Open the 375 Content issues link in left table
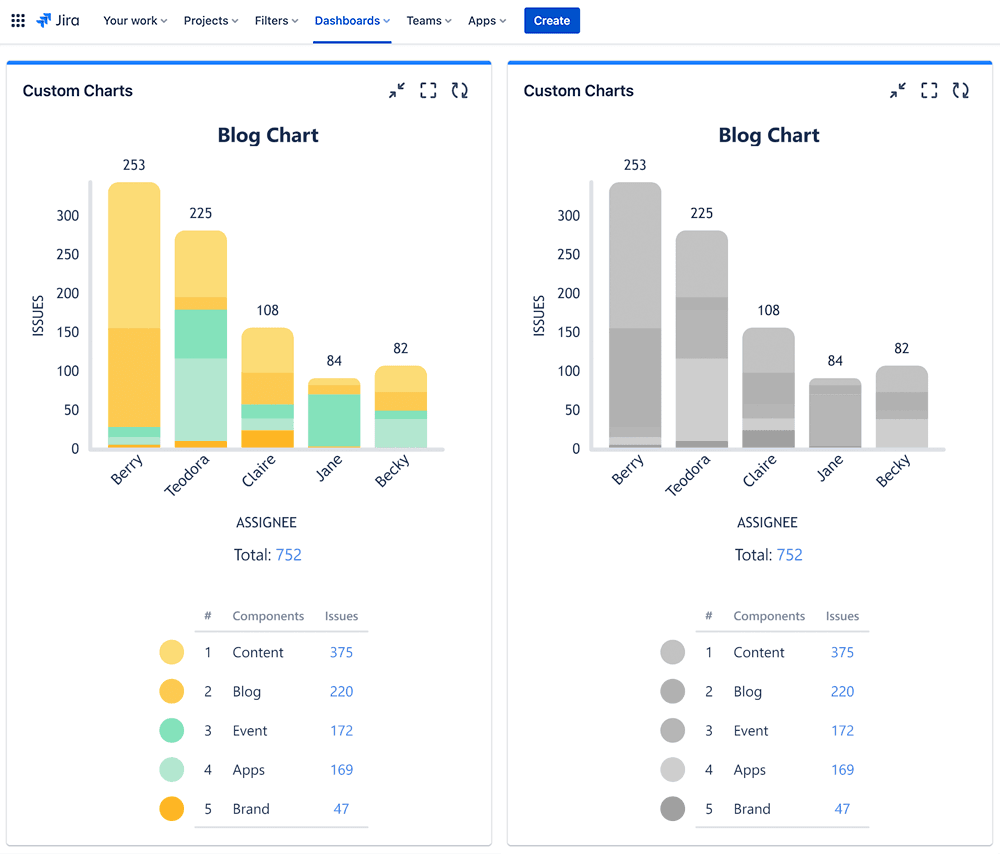The width and height of the screenshot is (1000, 854). 341,652
